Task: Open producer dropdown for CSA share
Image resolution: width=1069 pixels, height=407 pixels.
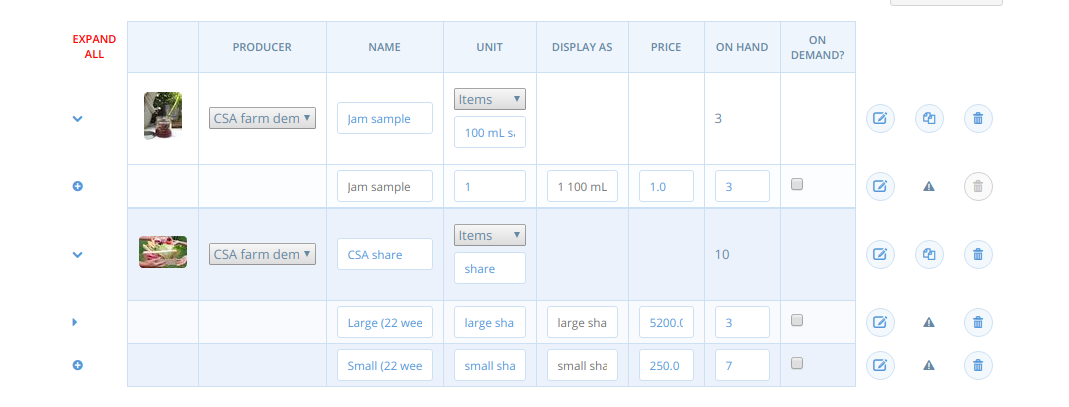Action: coord(262,254)
